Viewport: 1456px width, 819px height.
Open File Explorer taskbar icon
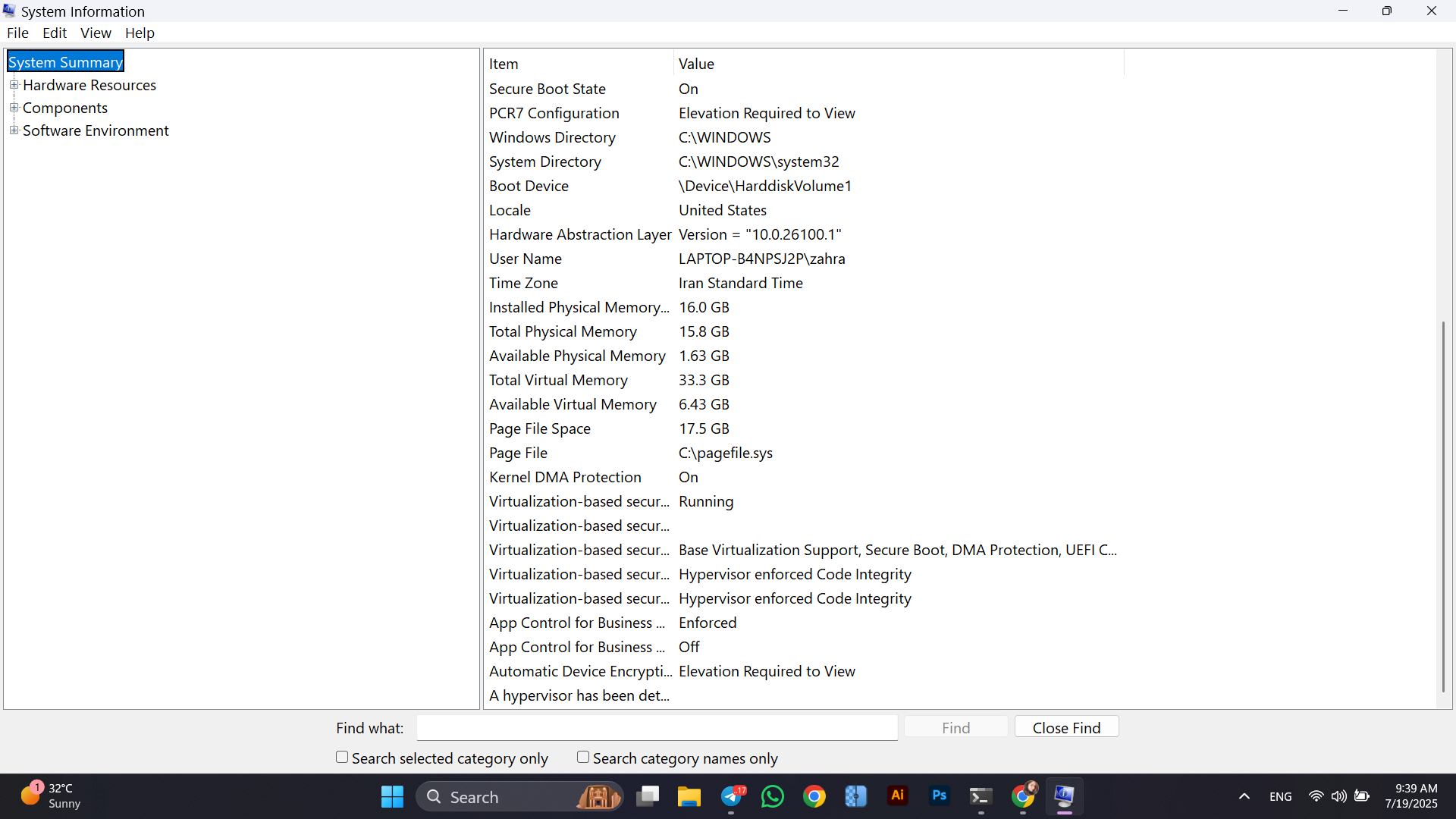(689, 796)
